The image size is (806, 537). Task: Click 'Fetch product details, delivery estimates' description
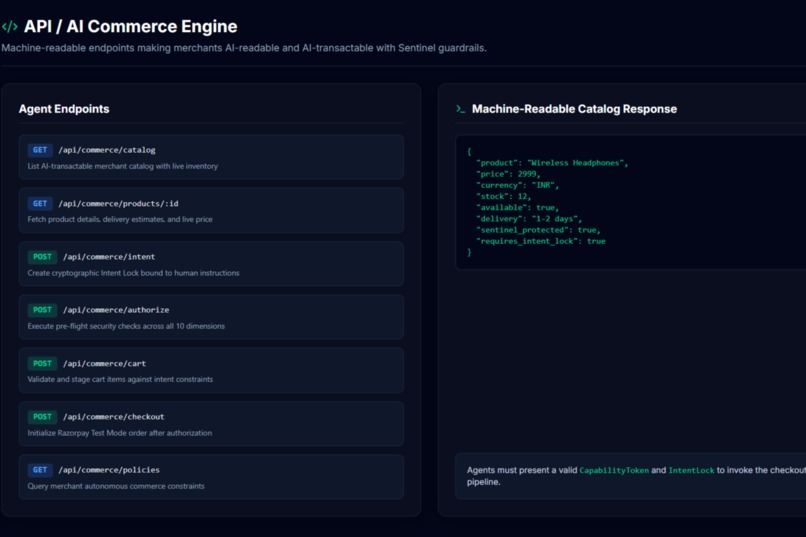pyautogui.click(x=120, y=219)
